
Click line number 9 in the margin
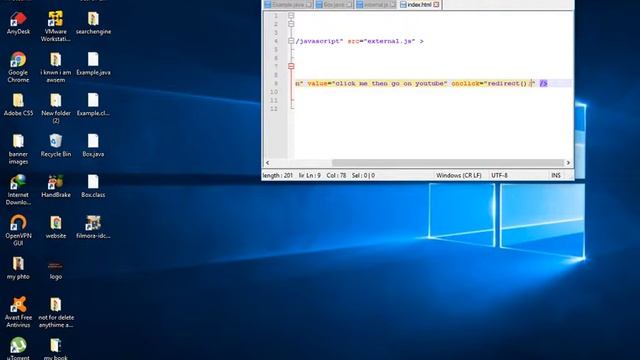point(276,83)
